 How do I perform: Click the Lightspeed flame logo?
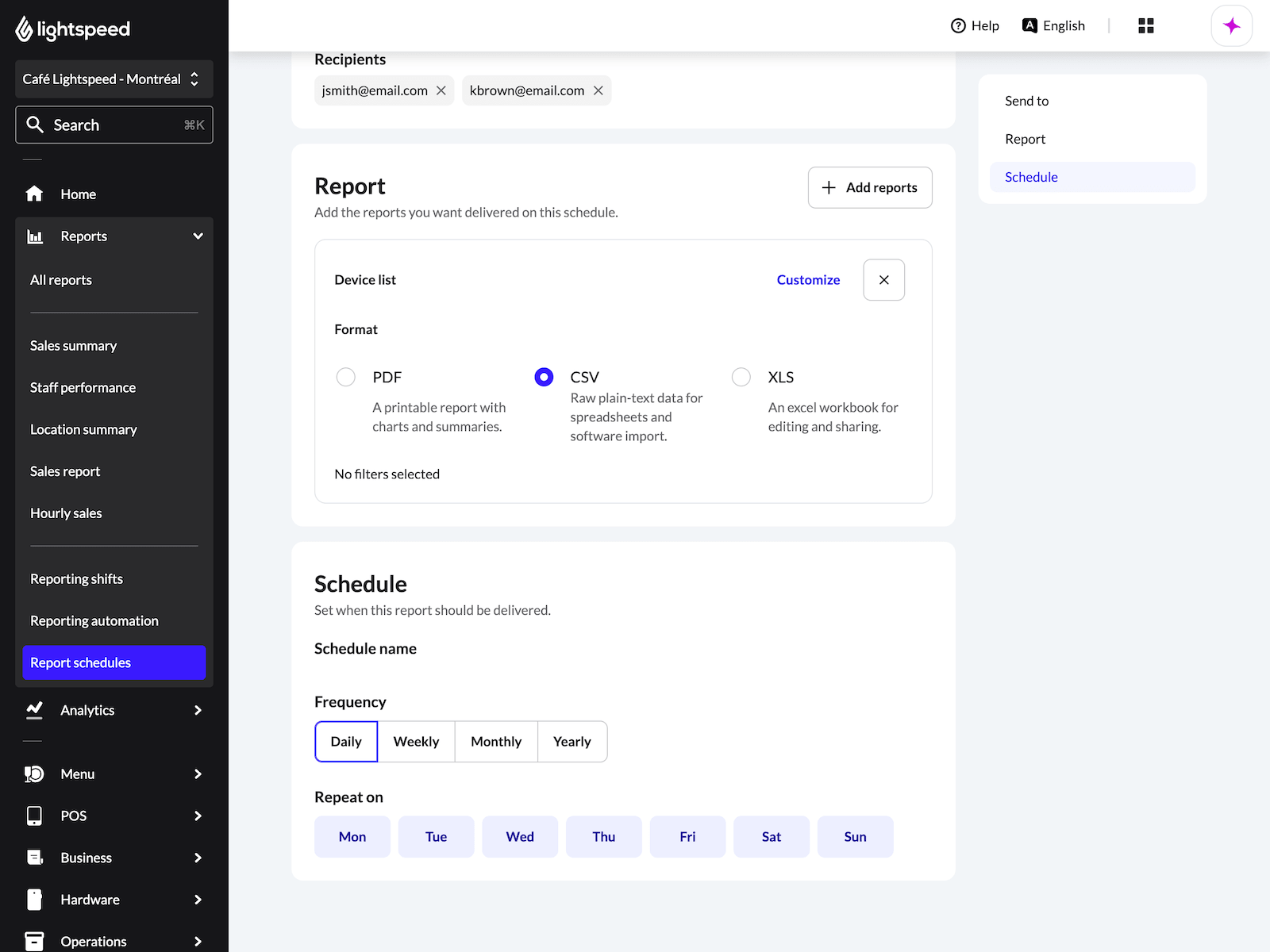click(24, 29)
